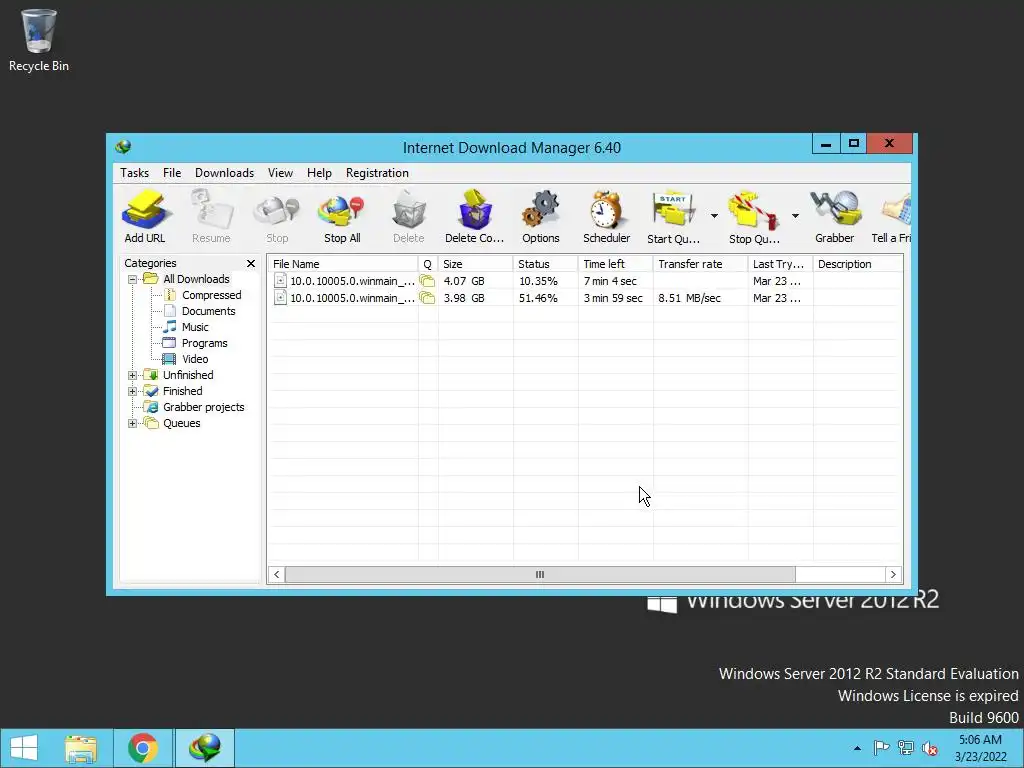
Task: Launch the Grabber tool icon
Action: 835,217
